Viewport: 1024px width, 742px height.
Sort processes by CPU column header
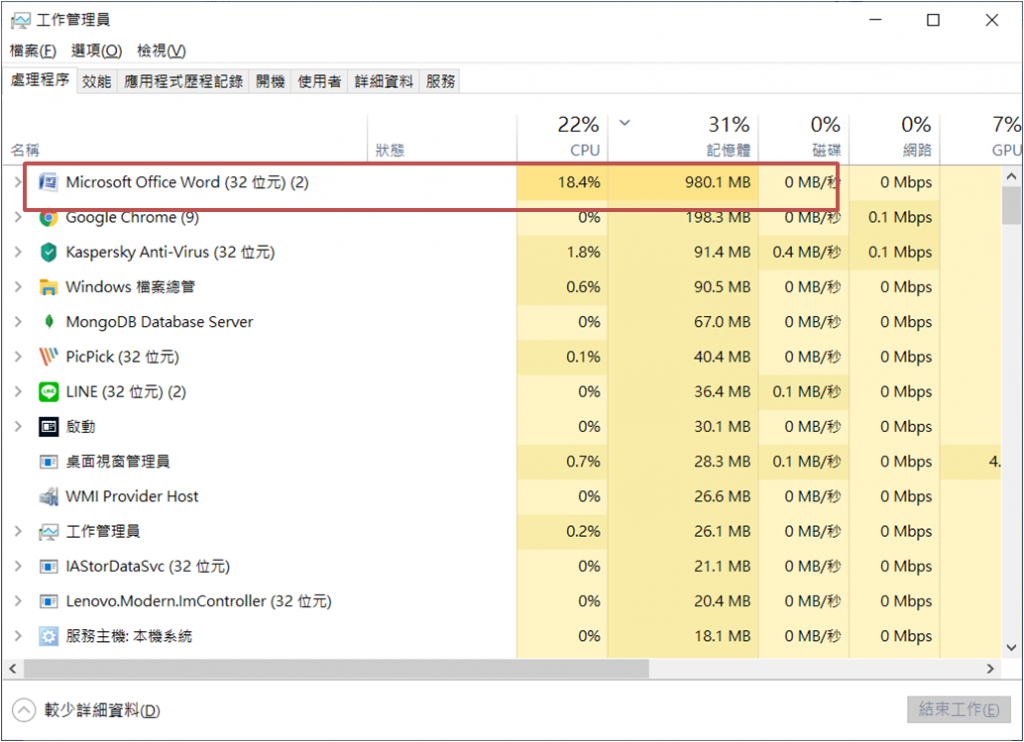coord(563,138)
